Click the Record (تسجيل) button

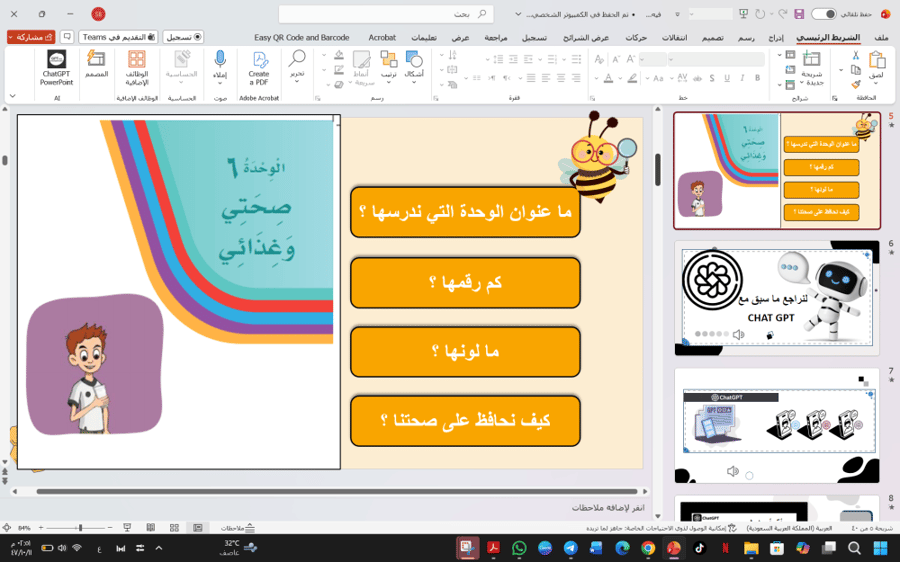pyautogui.click(x=183, y=37)
